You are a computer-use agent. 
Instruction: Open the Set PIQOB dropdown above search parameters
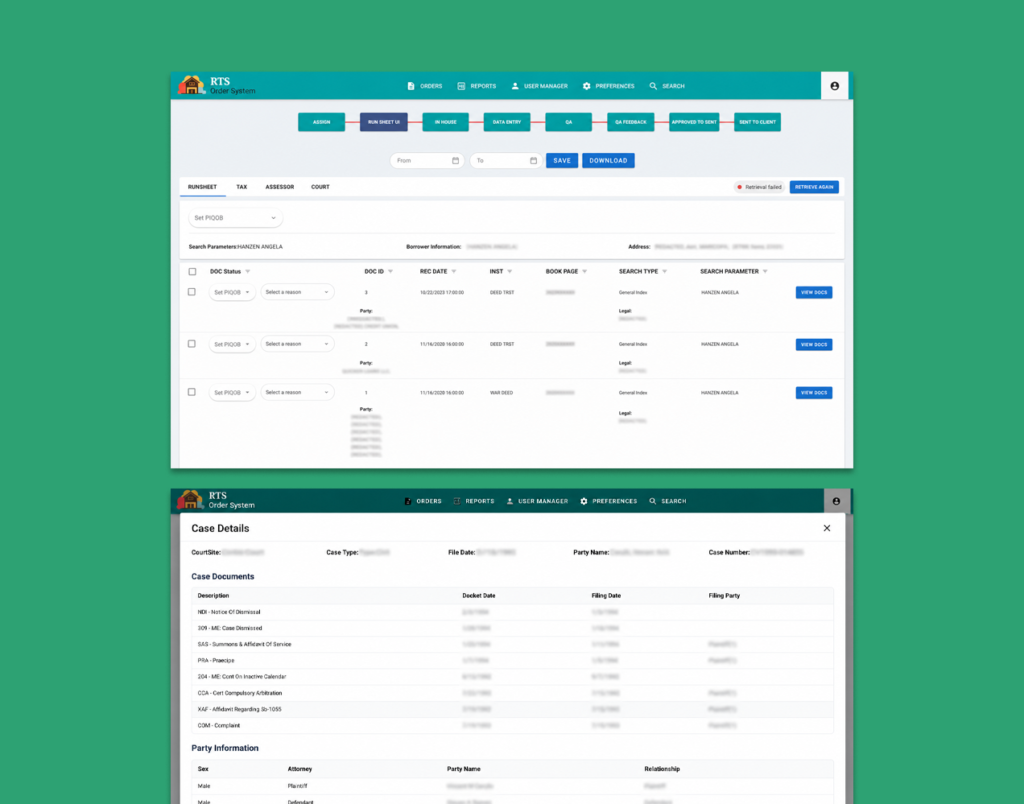235,218
